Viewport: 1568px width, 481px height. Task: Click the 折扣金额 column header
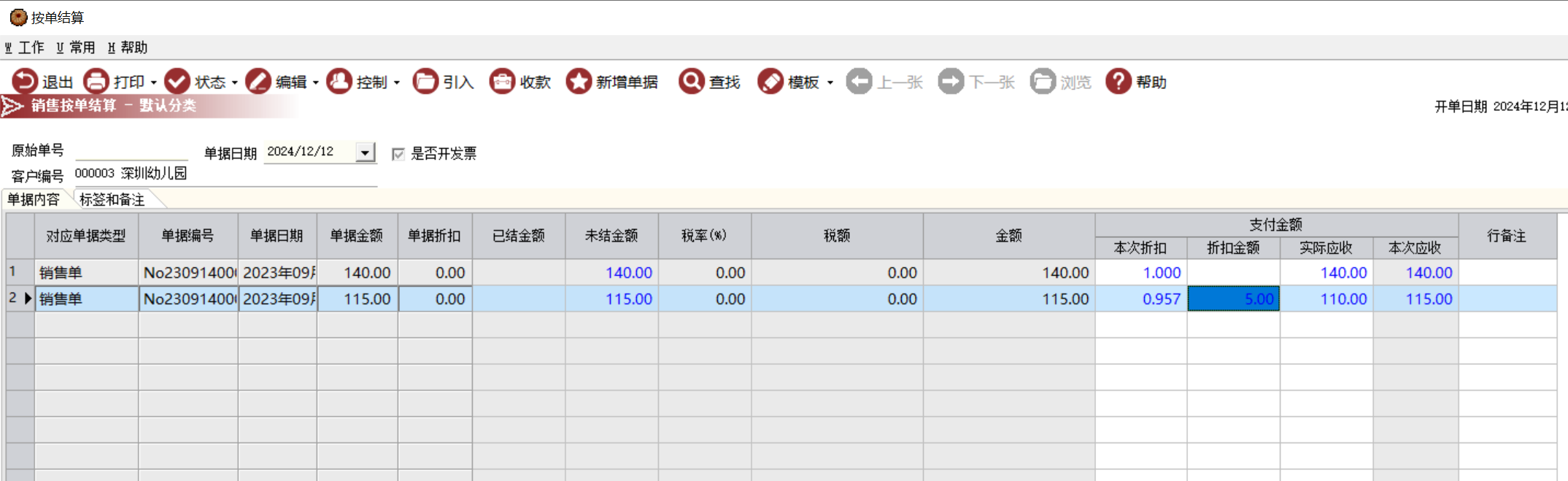(x=1233, y=248)
